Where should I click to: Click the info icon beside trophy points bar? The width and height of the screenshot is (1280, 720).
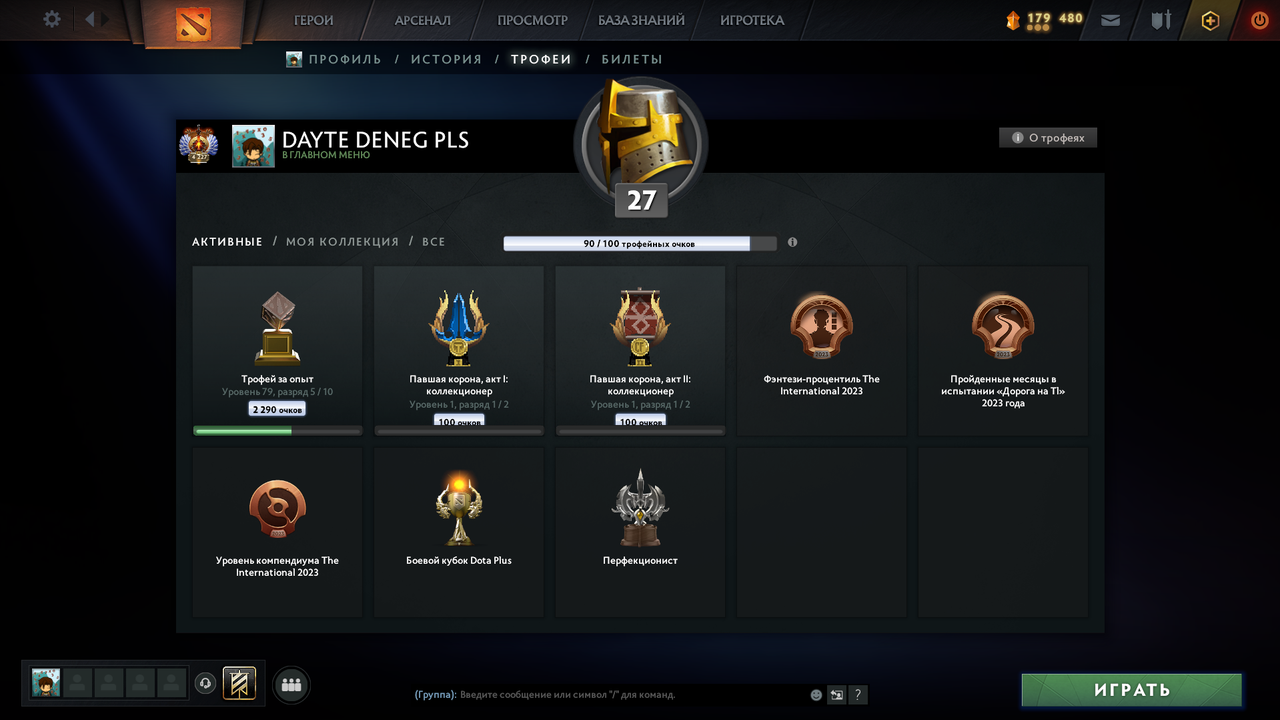tap(792, 242)
